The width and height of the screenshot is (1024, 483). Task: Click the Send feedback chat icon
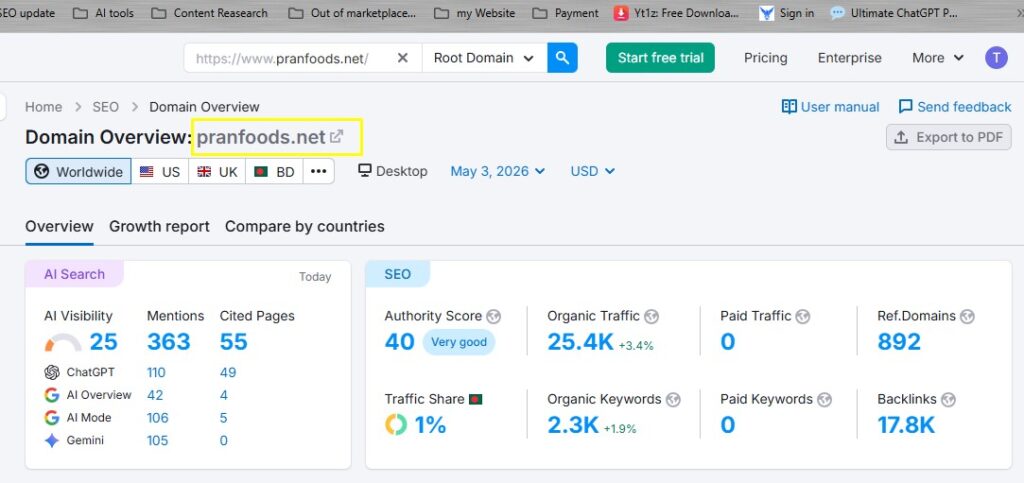point(906,106)
